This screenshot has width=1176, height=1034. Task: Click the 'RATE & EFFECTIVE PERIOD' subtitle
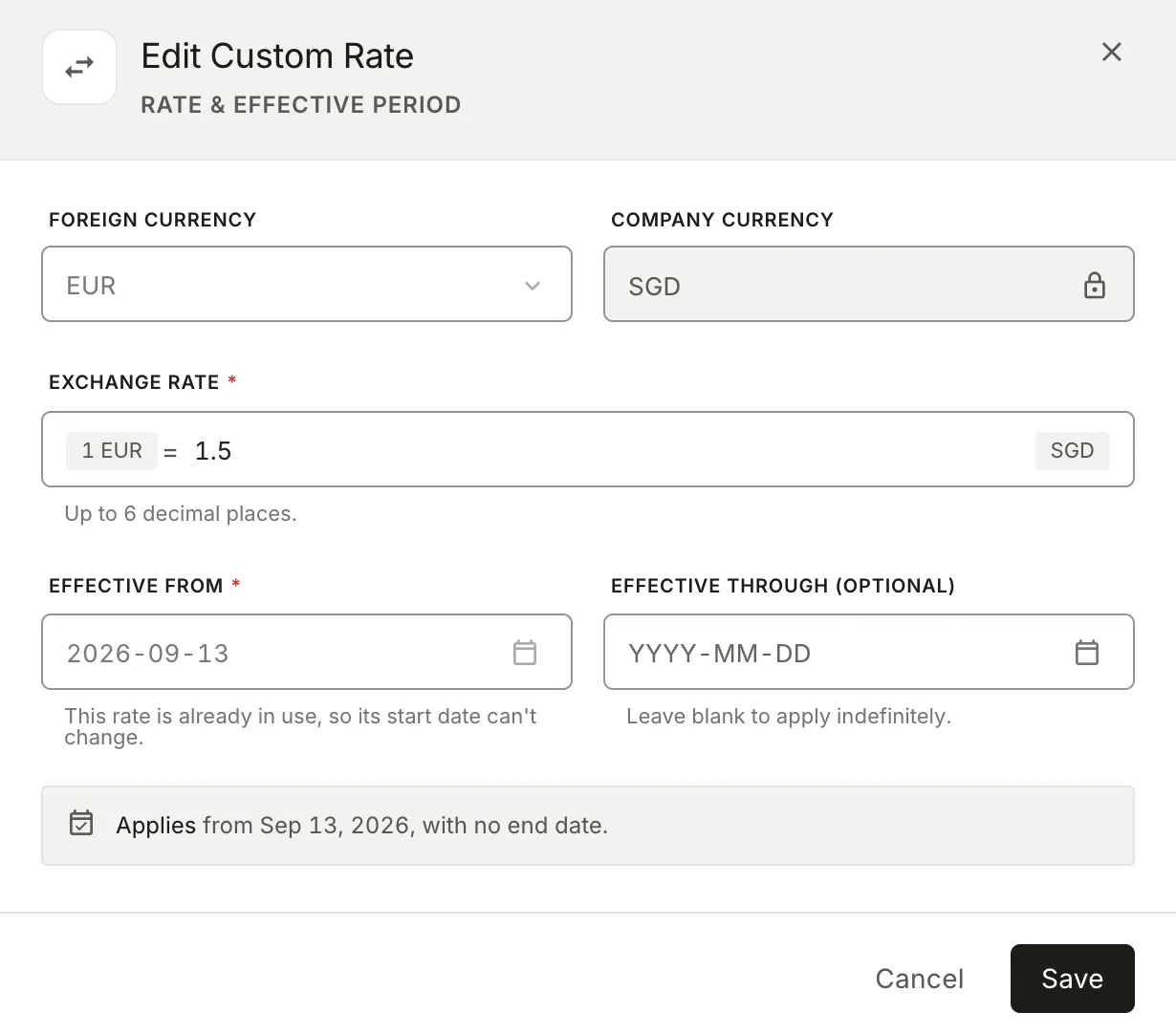pyautogui.click(x=301, y=105)
